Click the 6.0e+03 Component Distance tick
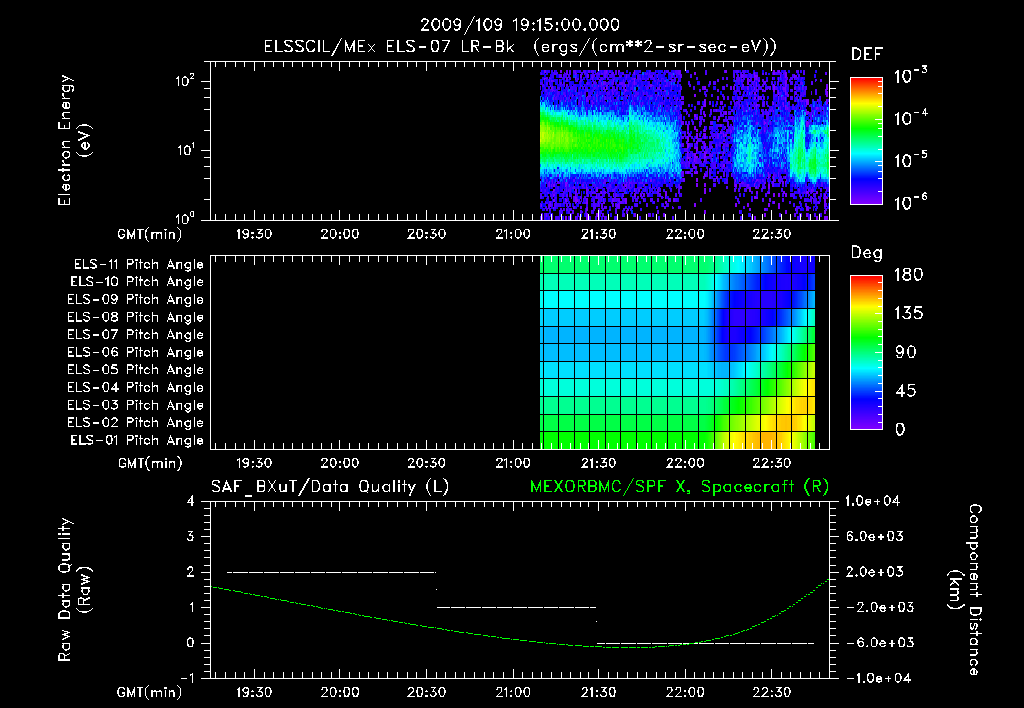 pos(875,536)
